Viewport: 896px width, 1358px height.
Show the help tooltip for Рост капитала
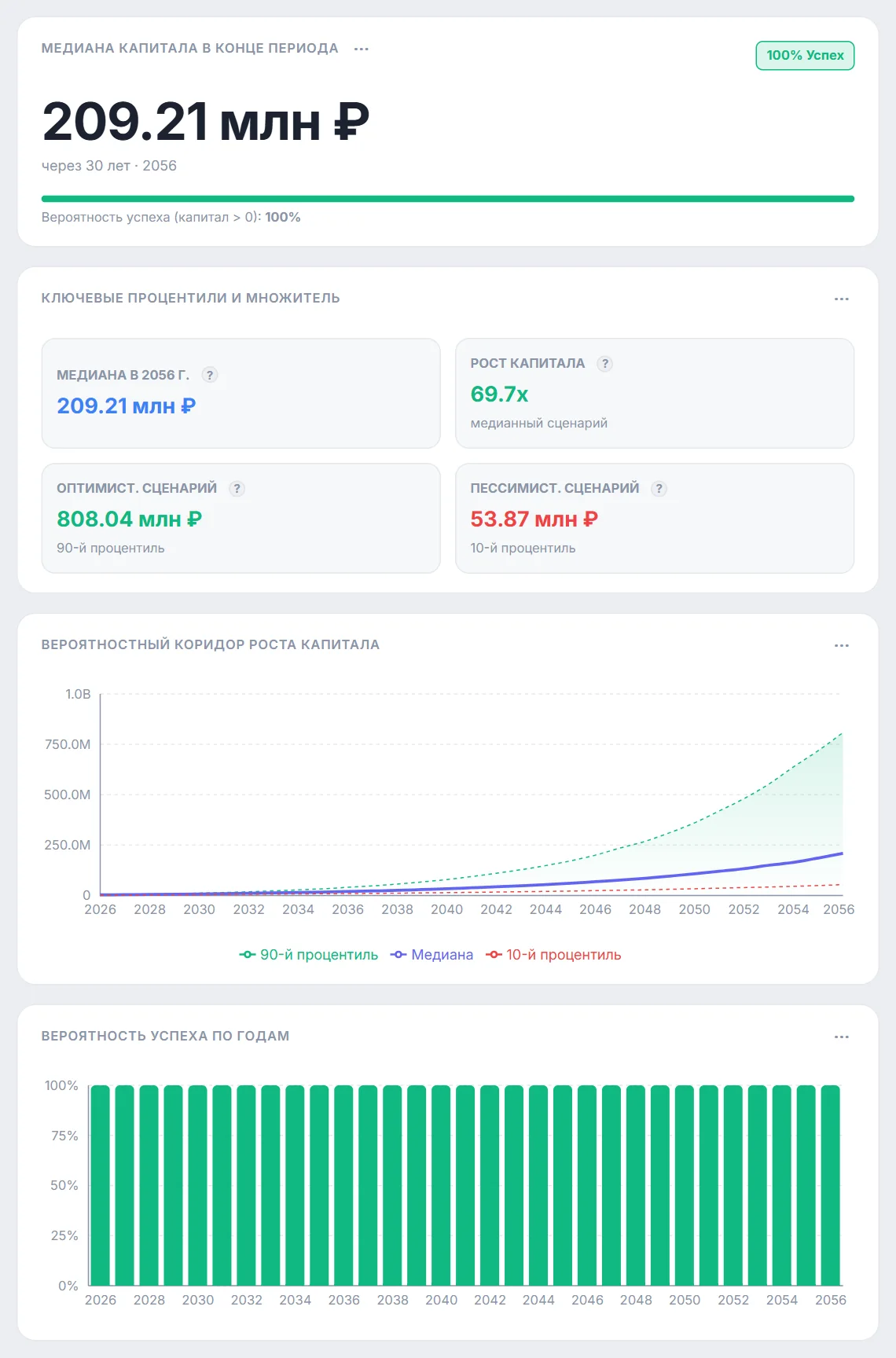pyautogui.click(x=604, y=364)
